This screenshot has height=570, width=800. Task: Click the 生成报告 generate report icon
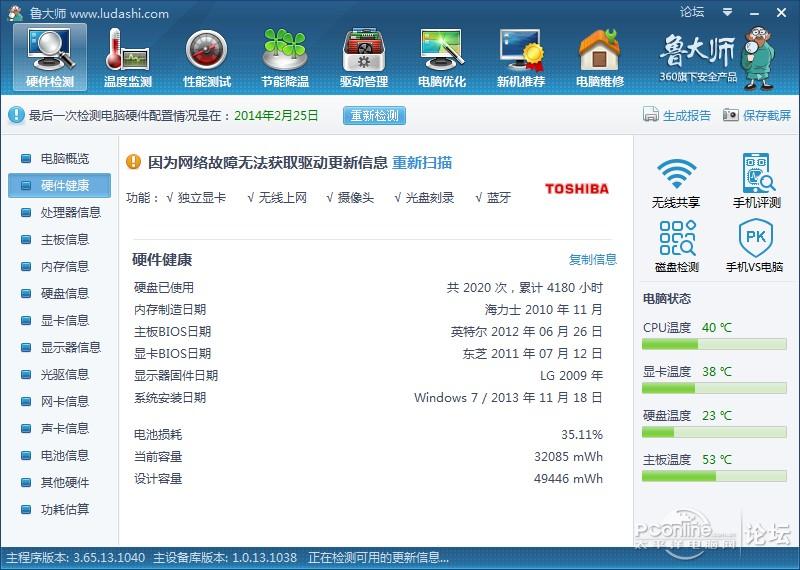click(x=651, y=114)
